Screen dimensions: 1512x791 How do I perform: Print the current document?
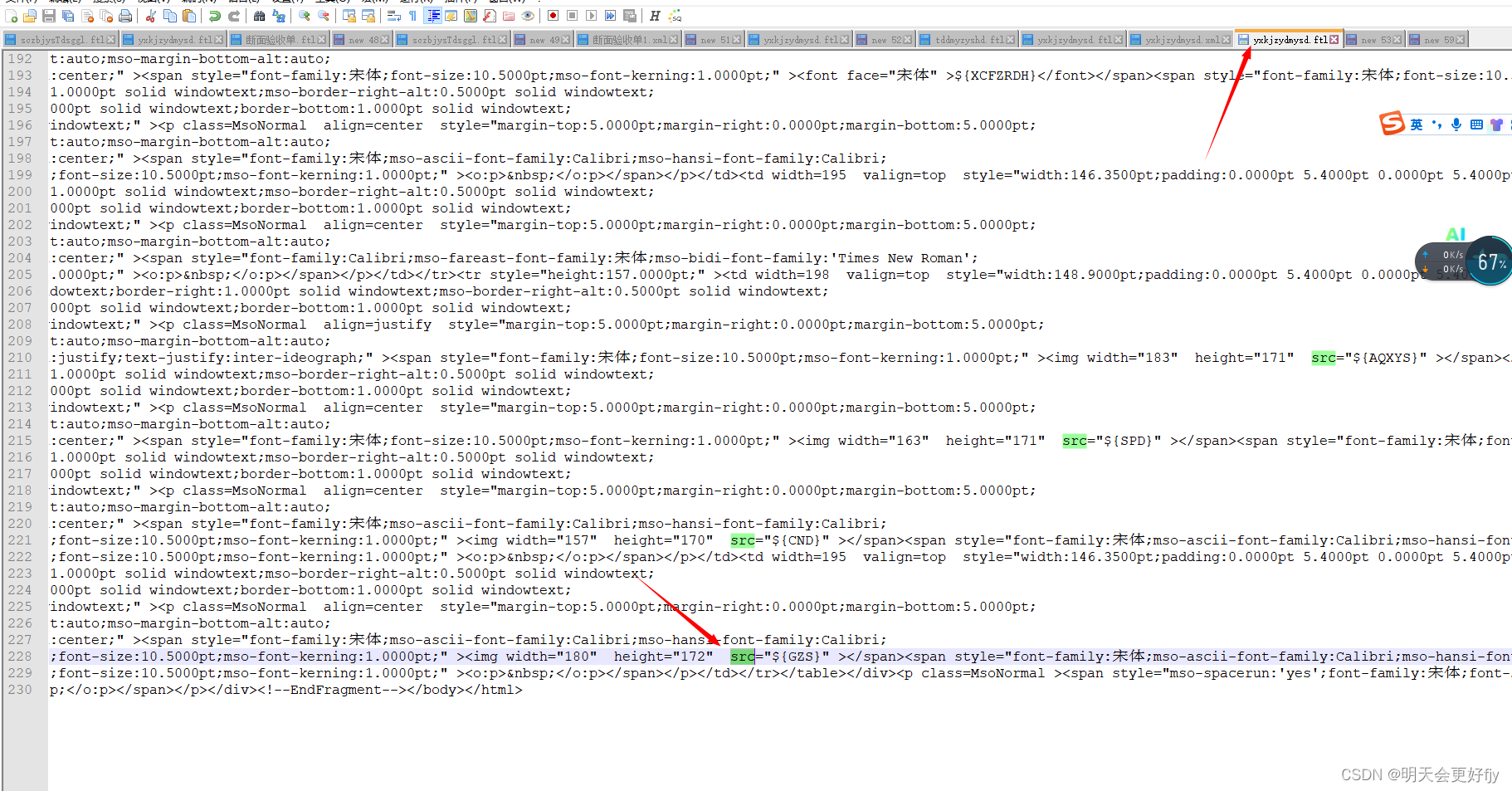click(x=125, y=16)
